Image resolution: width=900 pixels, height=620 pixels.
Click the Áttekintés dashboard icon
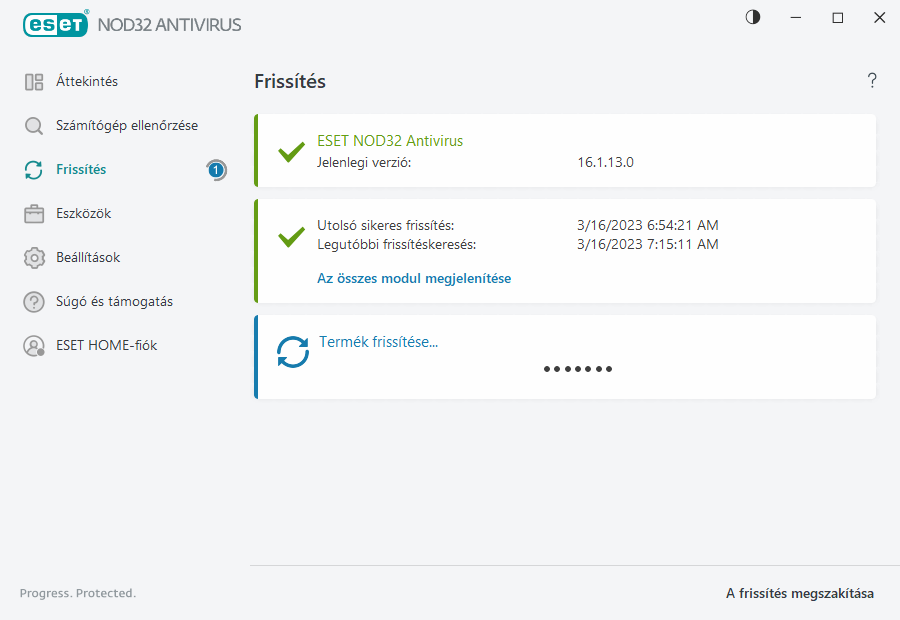point(34,82)
